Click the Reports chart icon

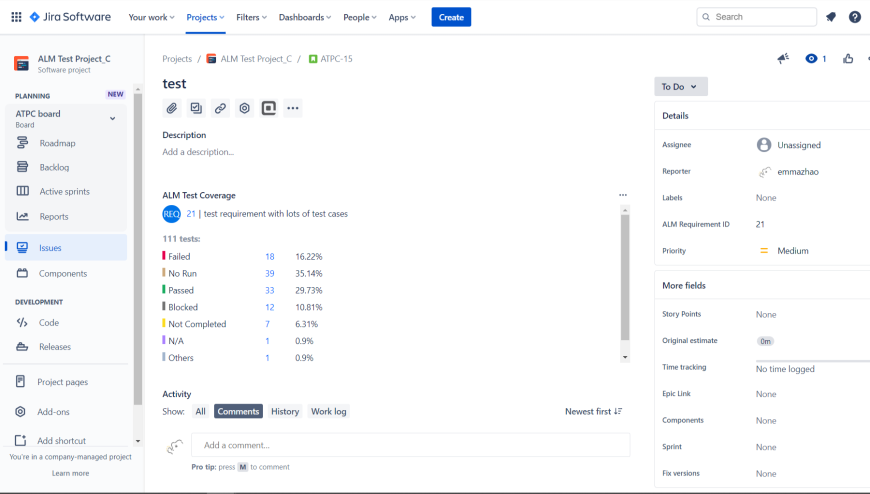pyautogui.click(x=22, y=216)
